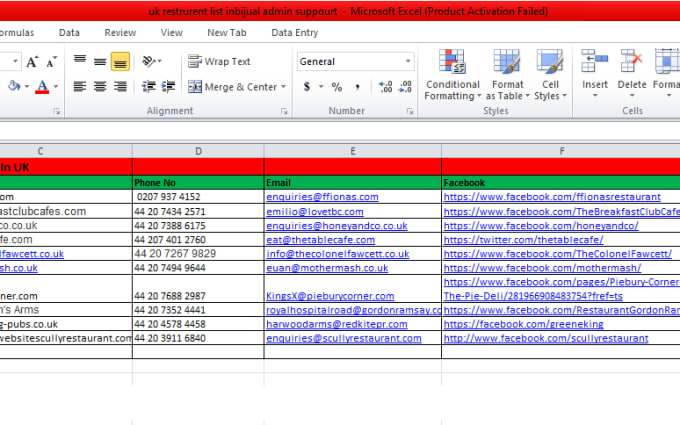Toggle Wrap Text
680x425 pixels.
(x=219, y=62)
